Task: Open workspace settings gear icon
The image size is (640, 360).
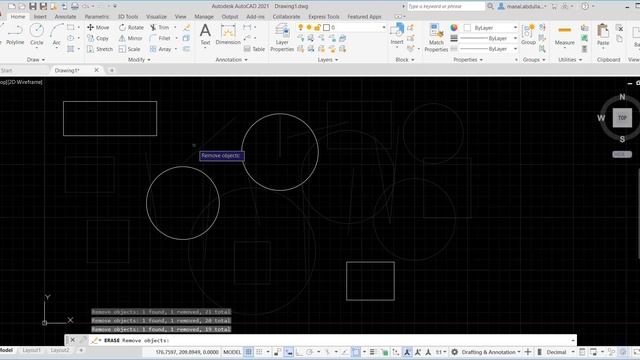Action: [x=454, y=352]
